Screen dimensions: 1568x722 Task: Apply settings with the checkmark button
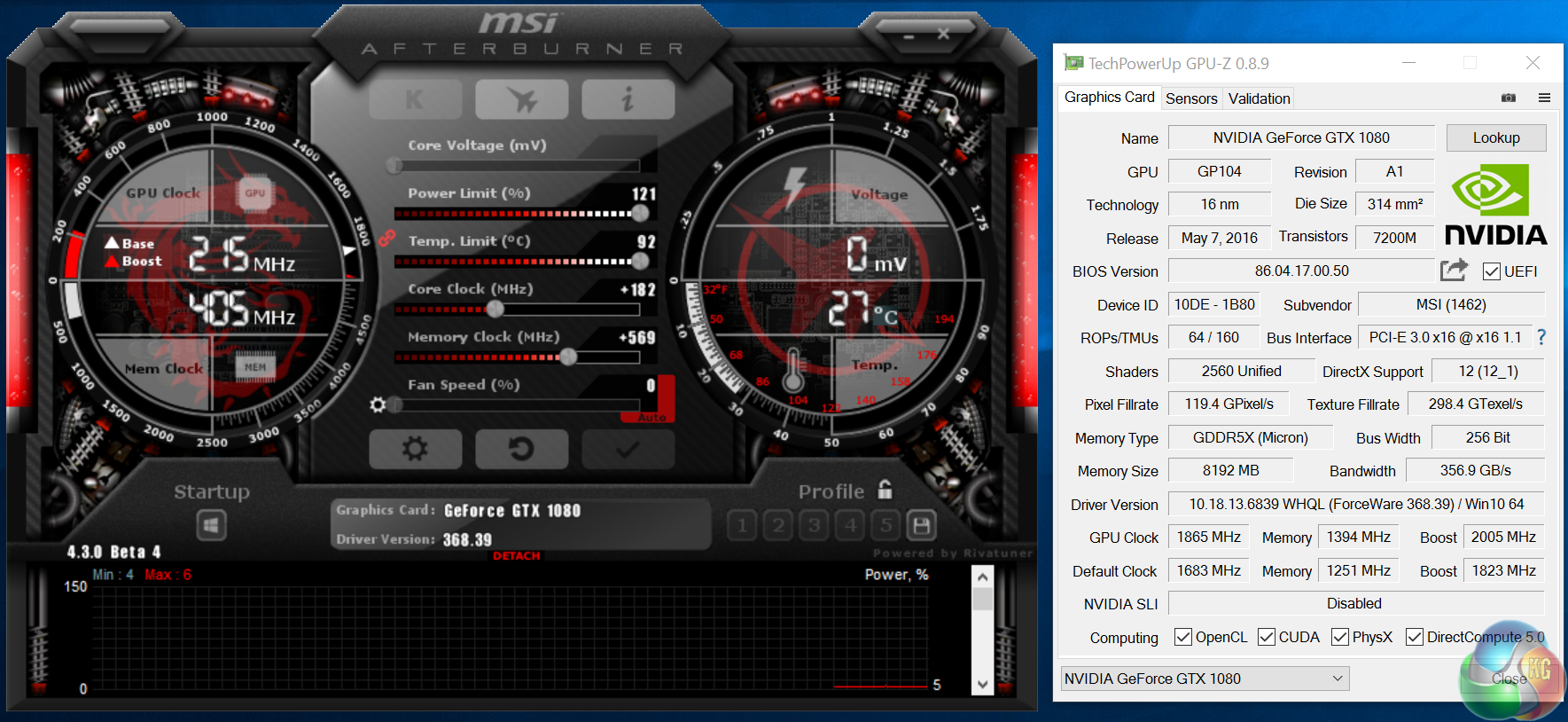(628, 449)
